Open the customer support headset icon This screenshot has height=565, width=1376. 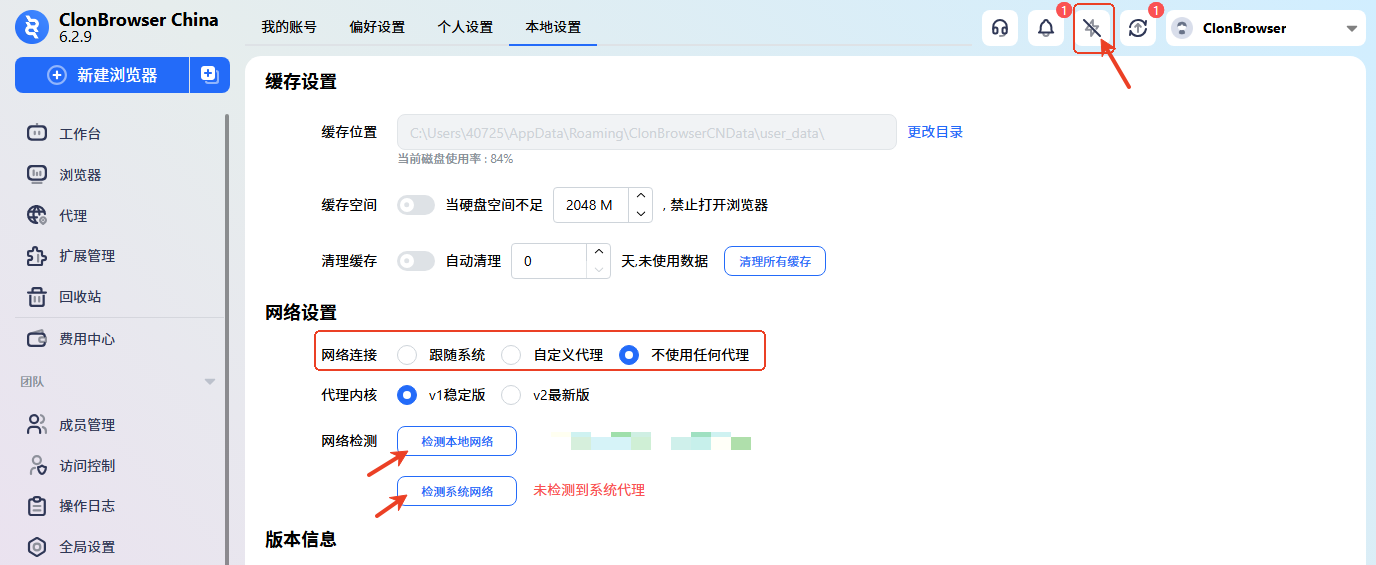[999, 28]
